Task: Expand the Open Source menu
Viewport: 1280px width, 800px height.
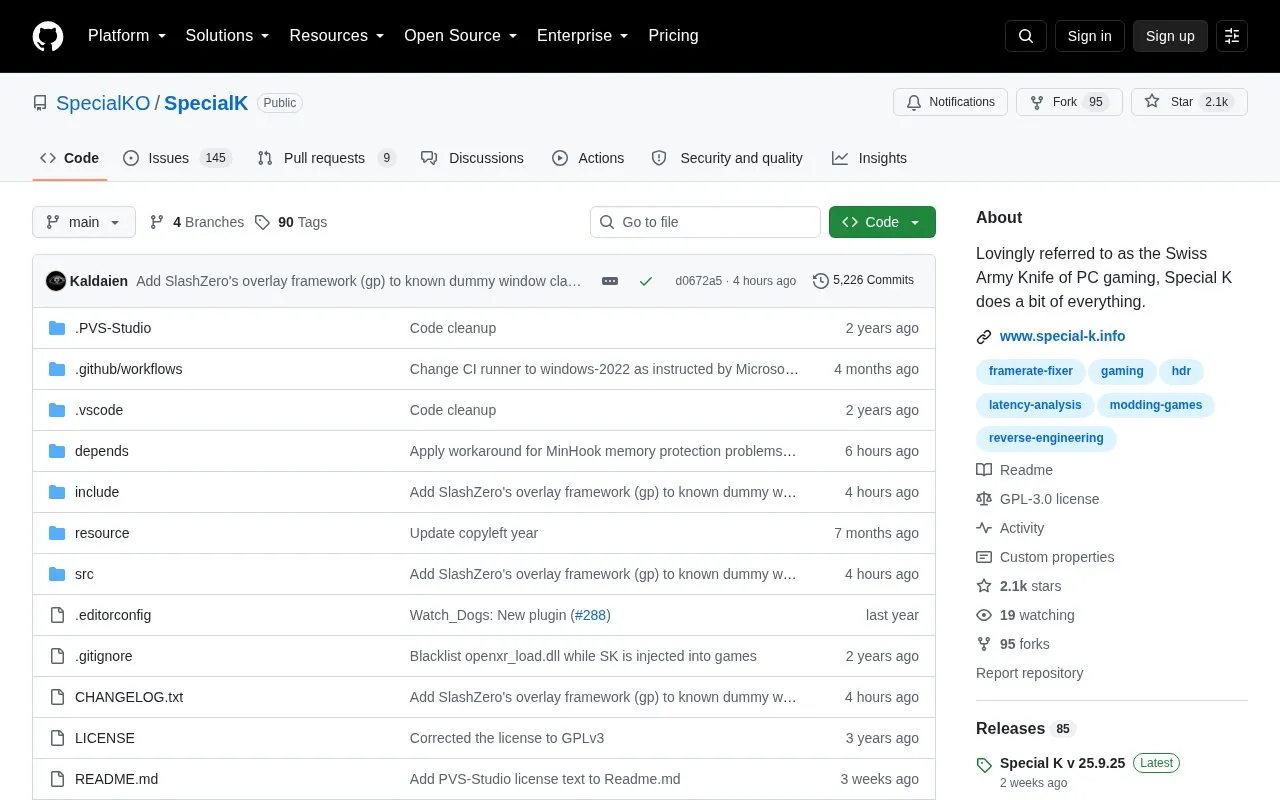Action: [x=460, y=36]
